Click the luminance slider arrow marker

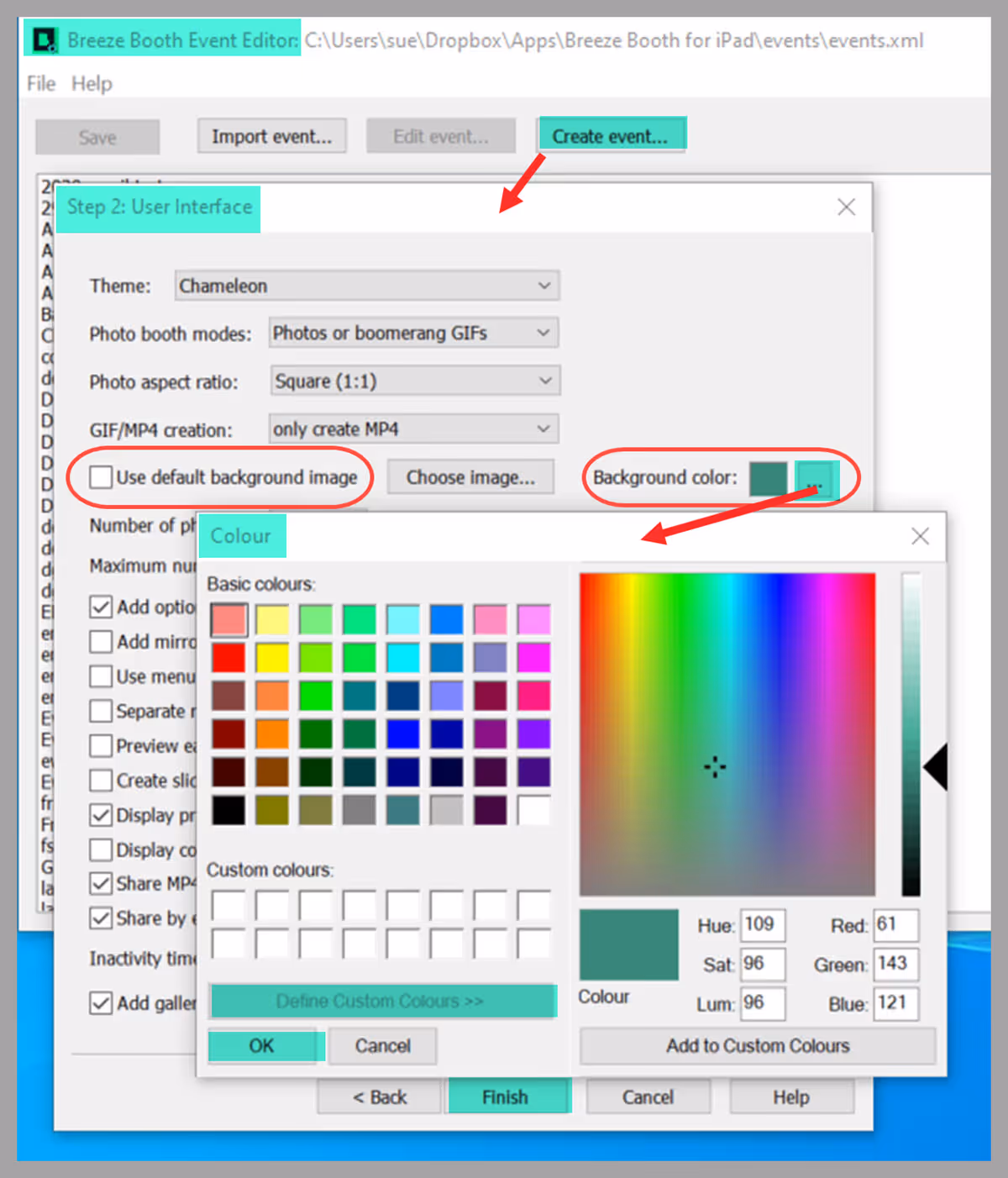936,766
